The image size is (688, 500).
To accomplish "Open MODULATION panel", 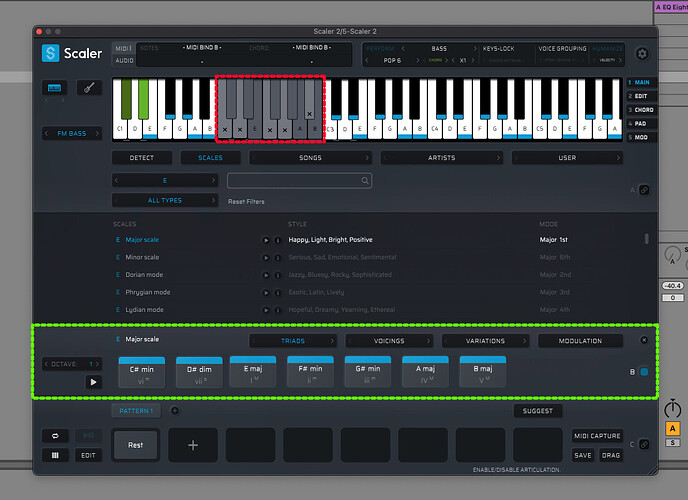I will 580,341.
